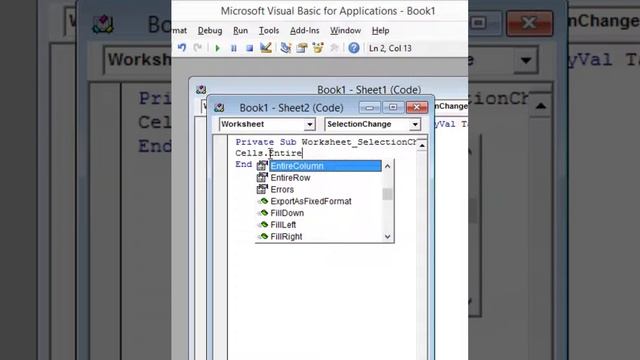Open Properties Window toolbar icon
This screenshot has height=360, width=640.
(302, 48)
